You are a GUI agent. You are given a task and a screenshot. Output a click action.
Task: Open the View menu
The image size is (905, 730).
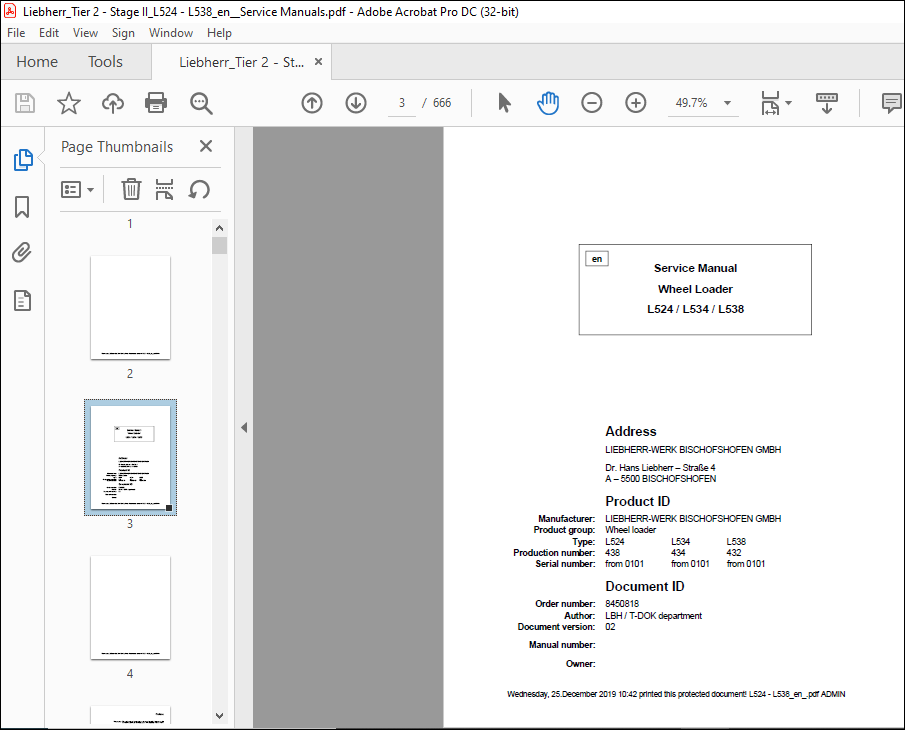pos(85,33)
